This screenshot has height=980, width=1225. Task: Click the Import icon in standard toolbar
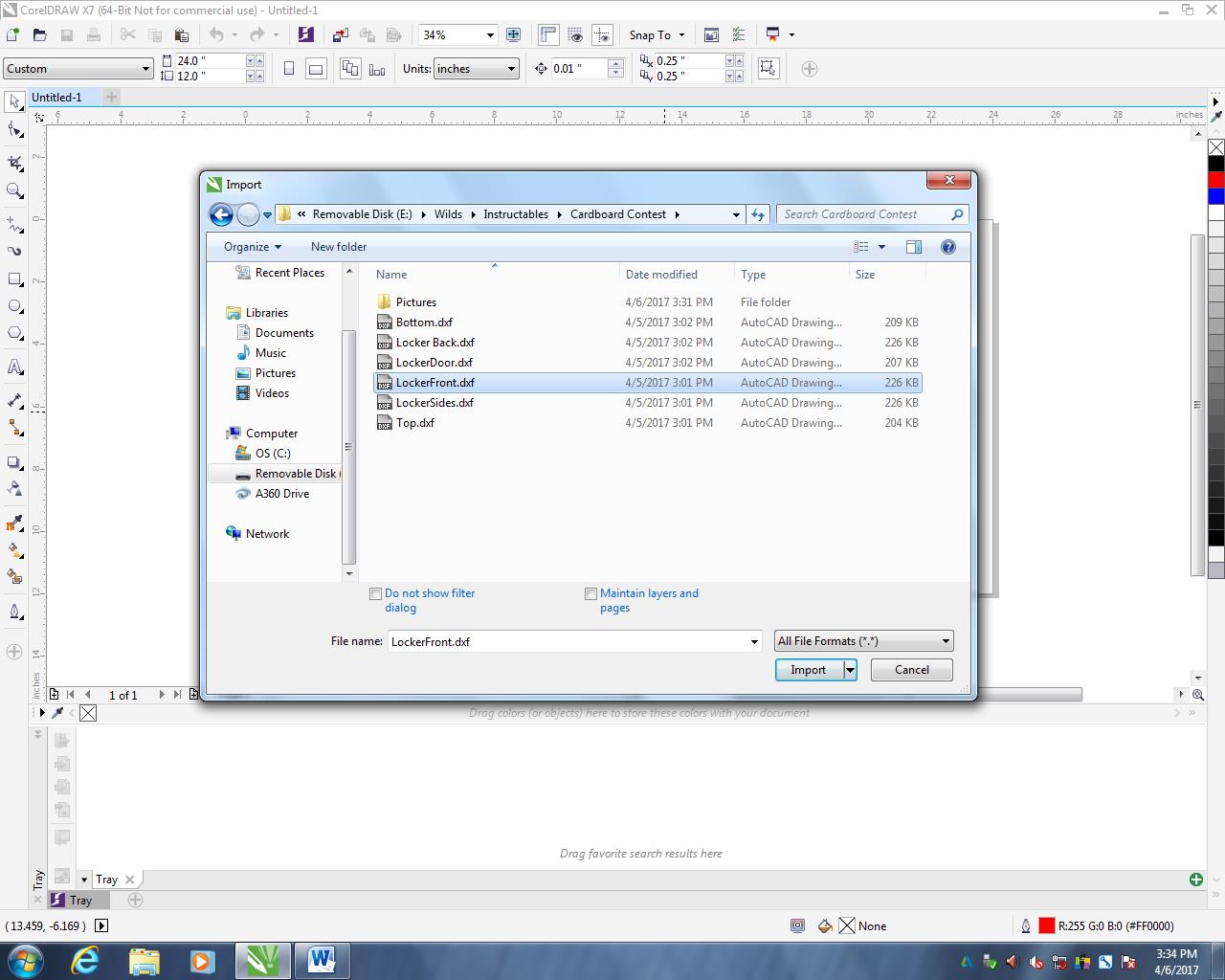(x=341, y=35)
